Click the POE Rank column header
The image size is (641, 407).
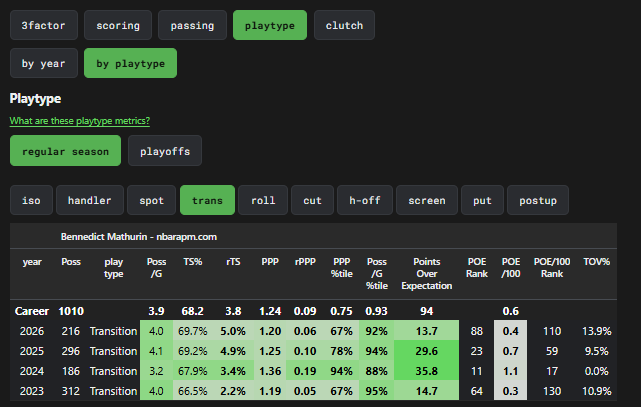click(477, 268)
